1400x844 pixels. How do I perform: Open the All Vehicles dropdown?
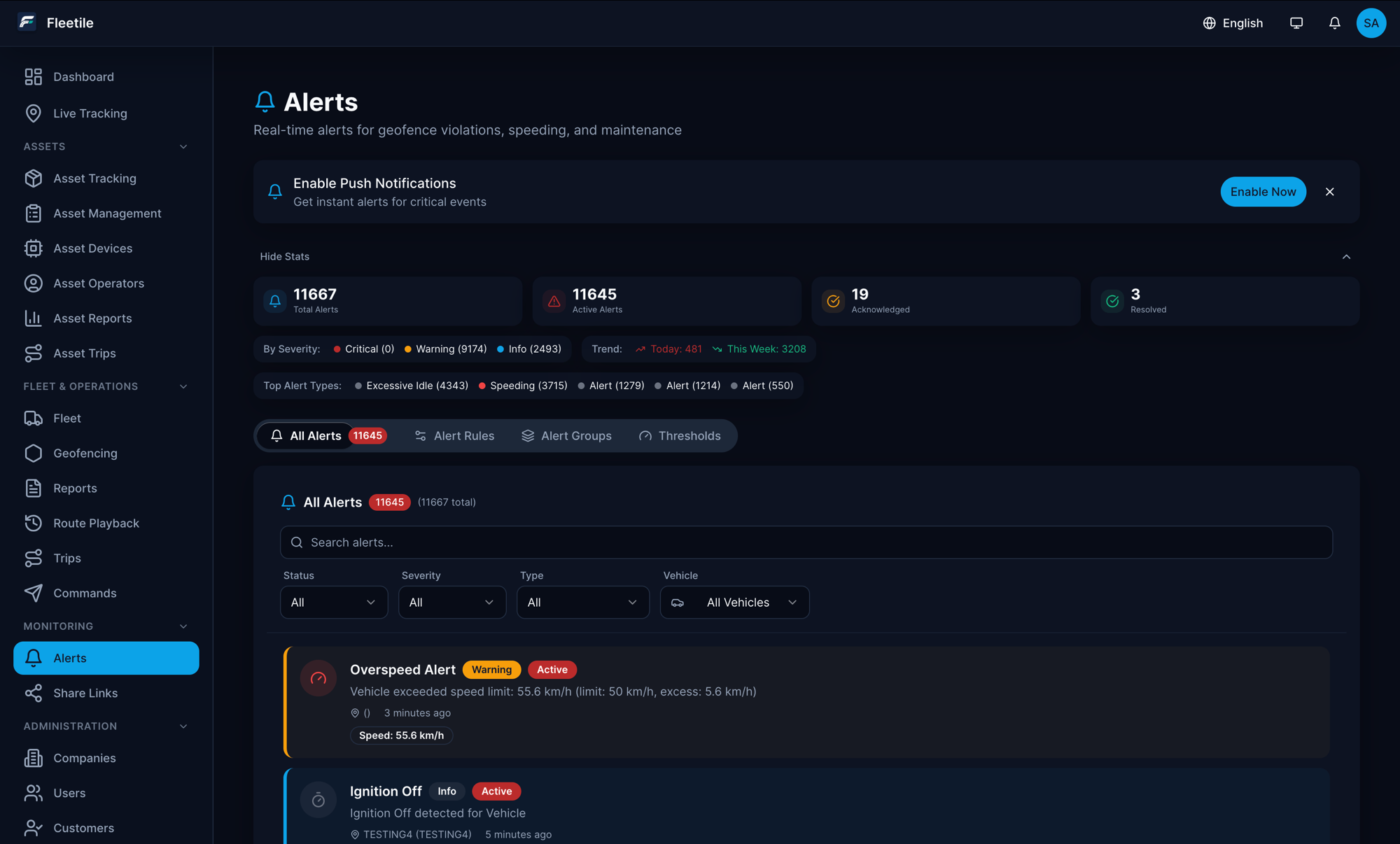click(x=735, y=603)
